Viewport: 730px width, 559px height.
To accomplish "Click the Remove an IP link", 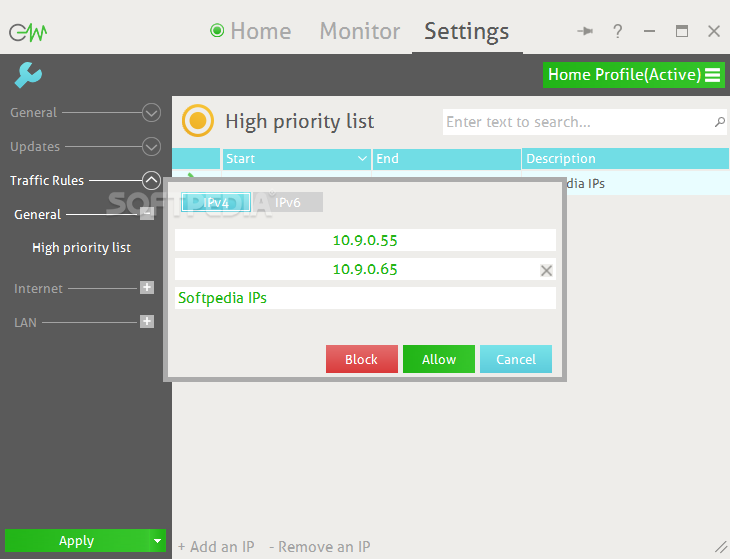I will click(x=320, y=547).
